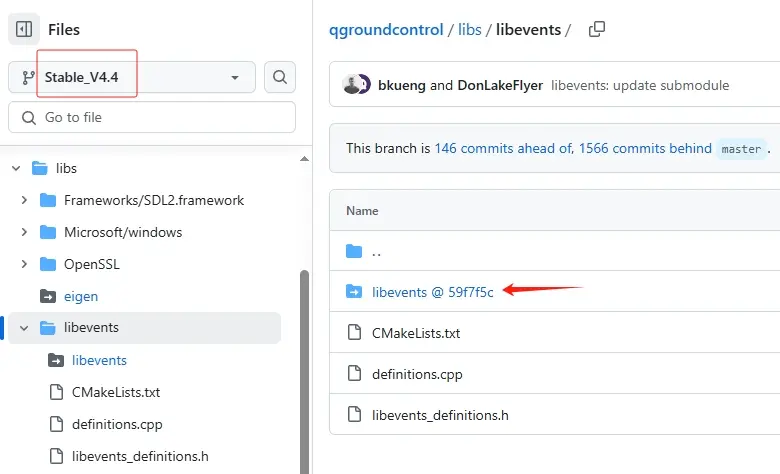Open the nested libevents submodule link in tree
Screen dimensions: 780x474
coord(99,360)
